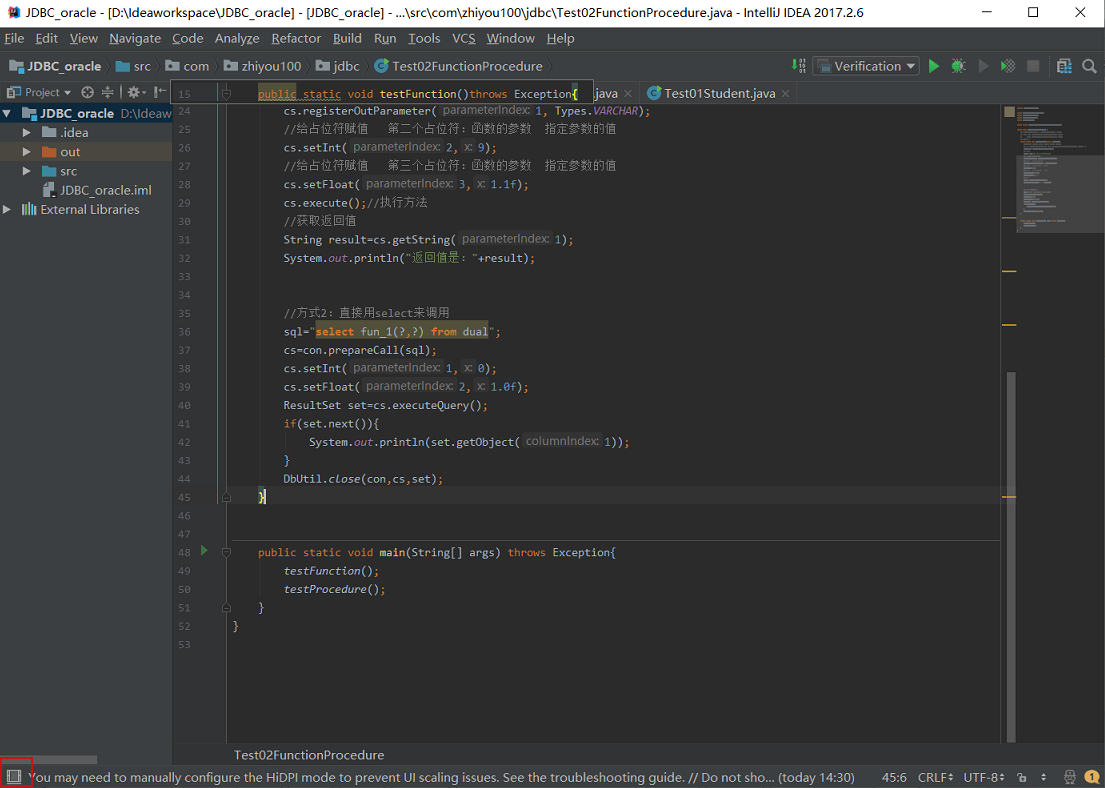Click Scroll from Source target icon
1105x788 pixels.
tap(87, 92)
